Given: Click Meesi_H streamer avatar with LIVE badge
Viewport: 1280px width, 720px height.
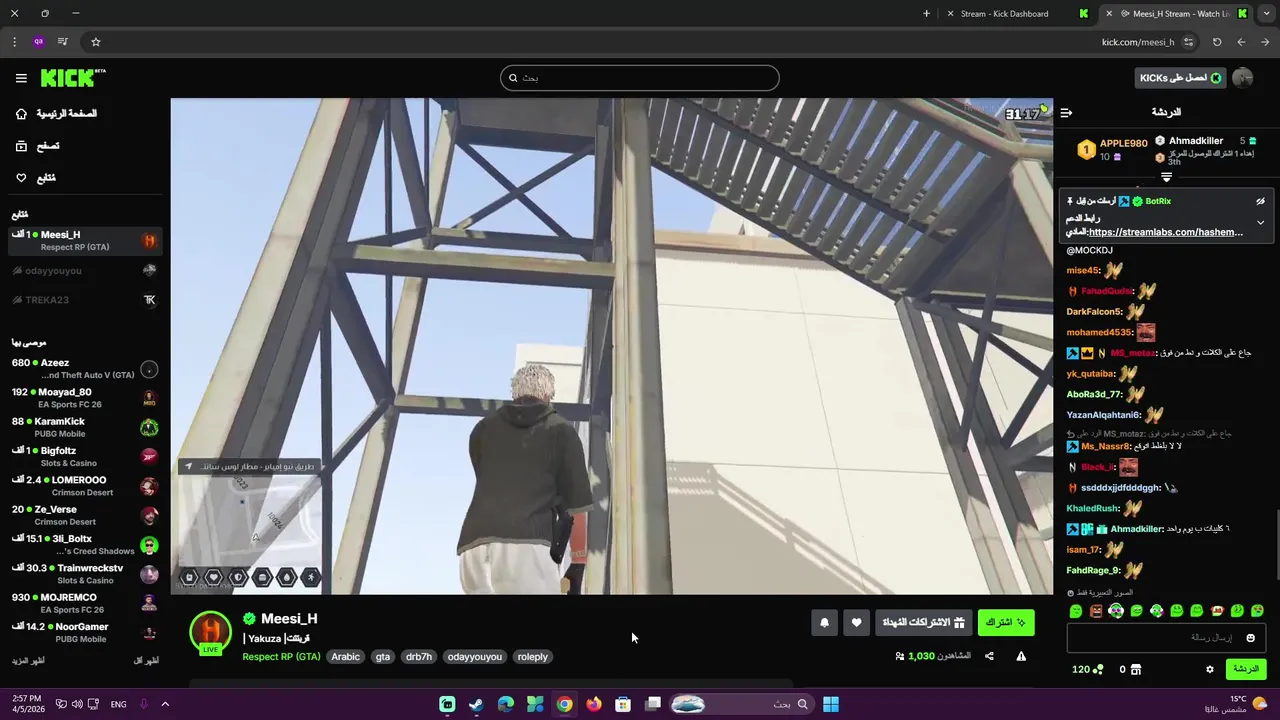Looking at the screenshot, I should tap(210, 632).
